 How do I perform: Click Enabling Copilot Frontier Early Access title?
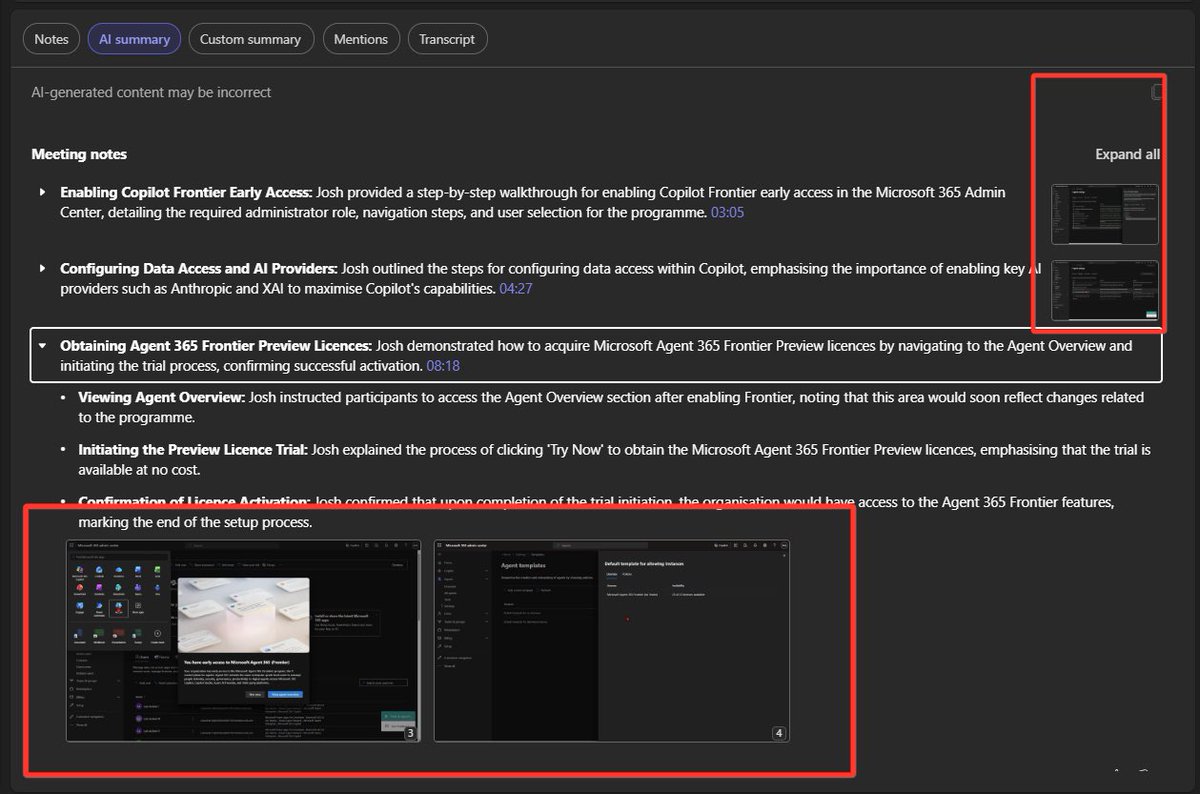[186, 192]
